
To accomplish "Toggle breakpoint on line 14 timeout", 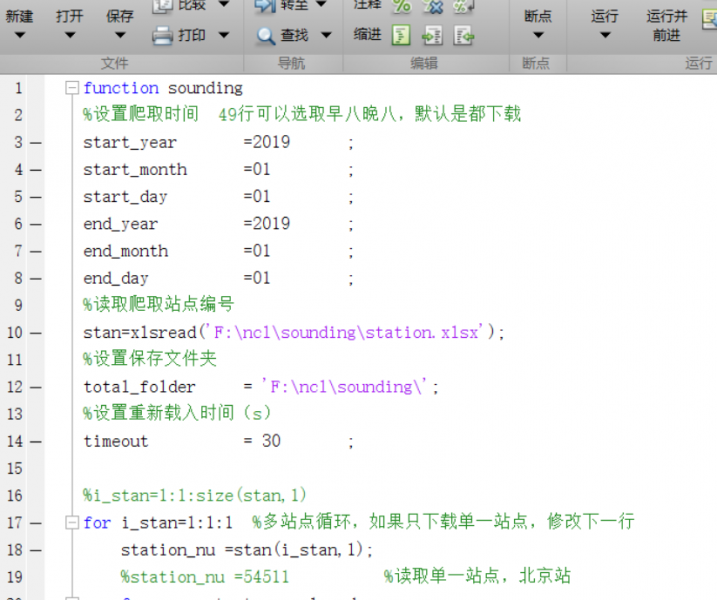I will click(x=35, y=441).
